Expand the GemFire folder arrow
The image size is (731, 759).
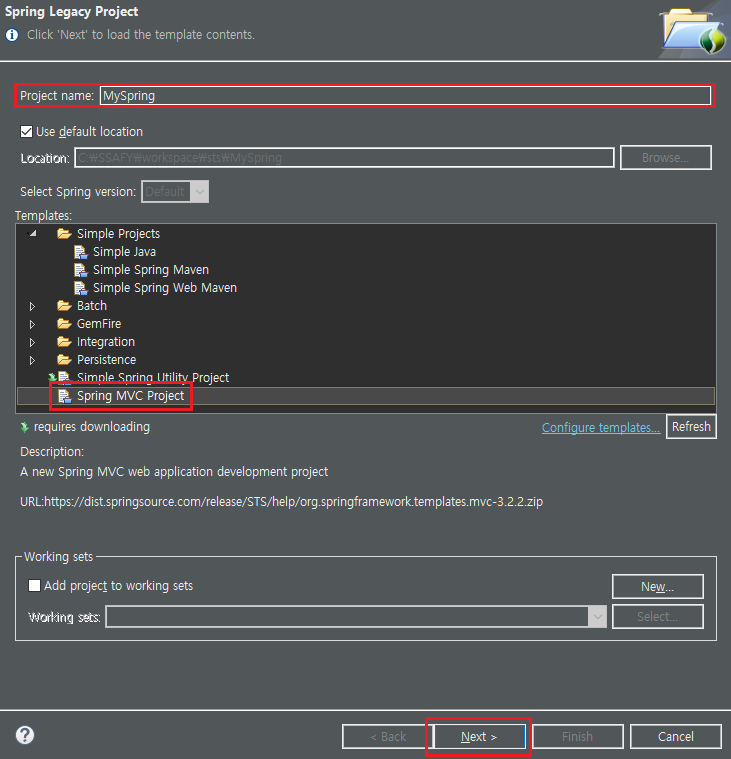coord(32,324)
